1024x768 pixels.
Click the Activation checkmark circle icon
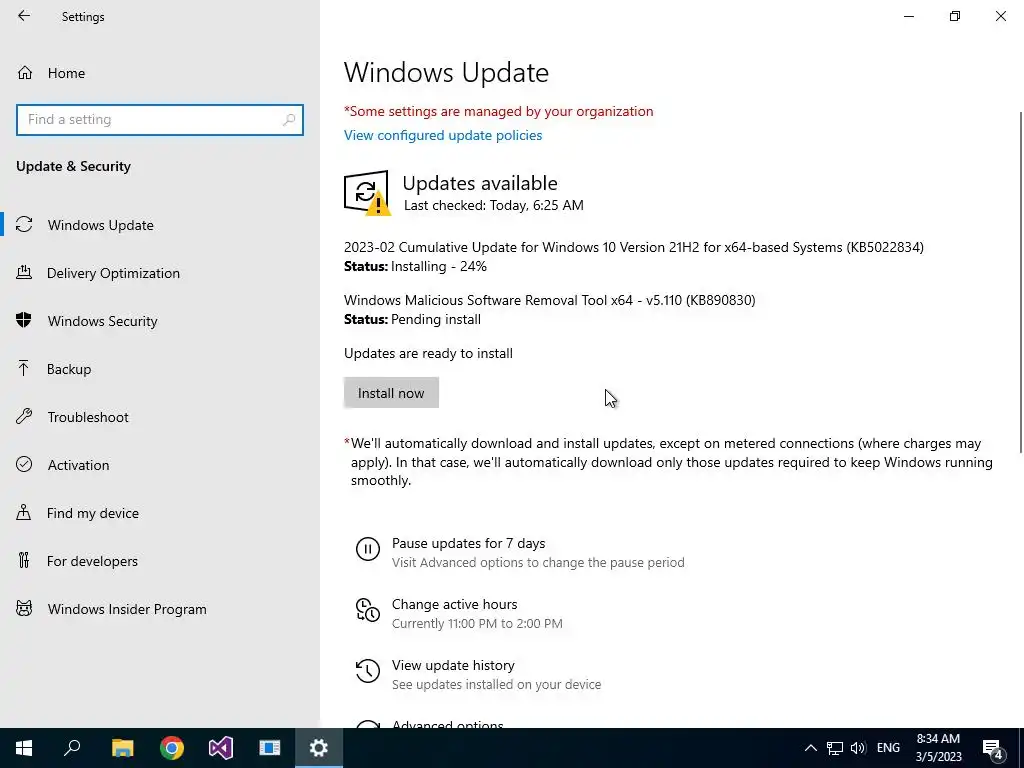pos(24,464)
